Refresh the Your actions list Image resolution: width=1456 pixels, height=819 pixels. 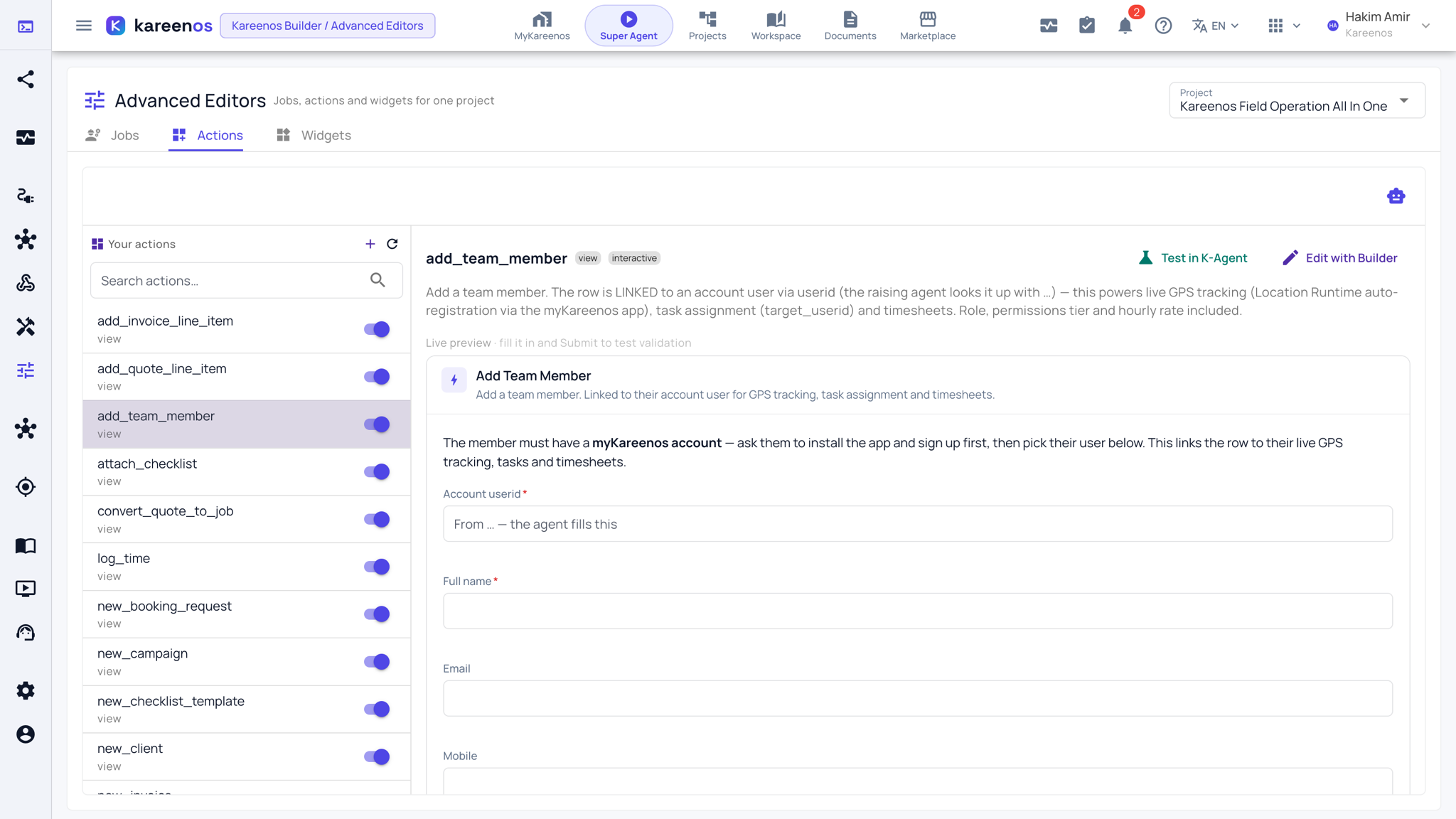click(392, 244)
